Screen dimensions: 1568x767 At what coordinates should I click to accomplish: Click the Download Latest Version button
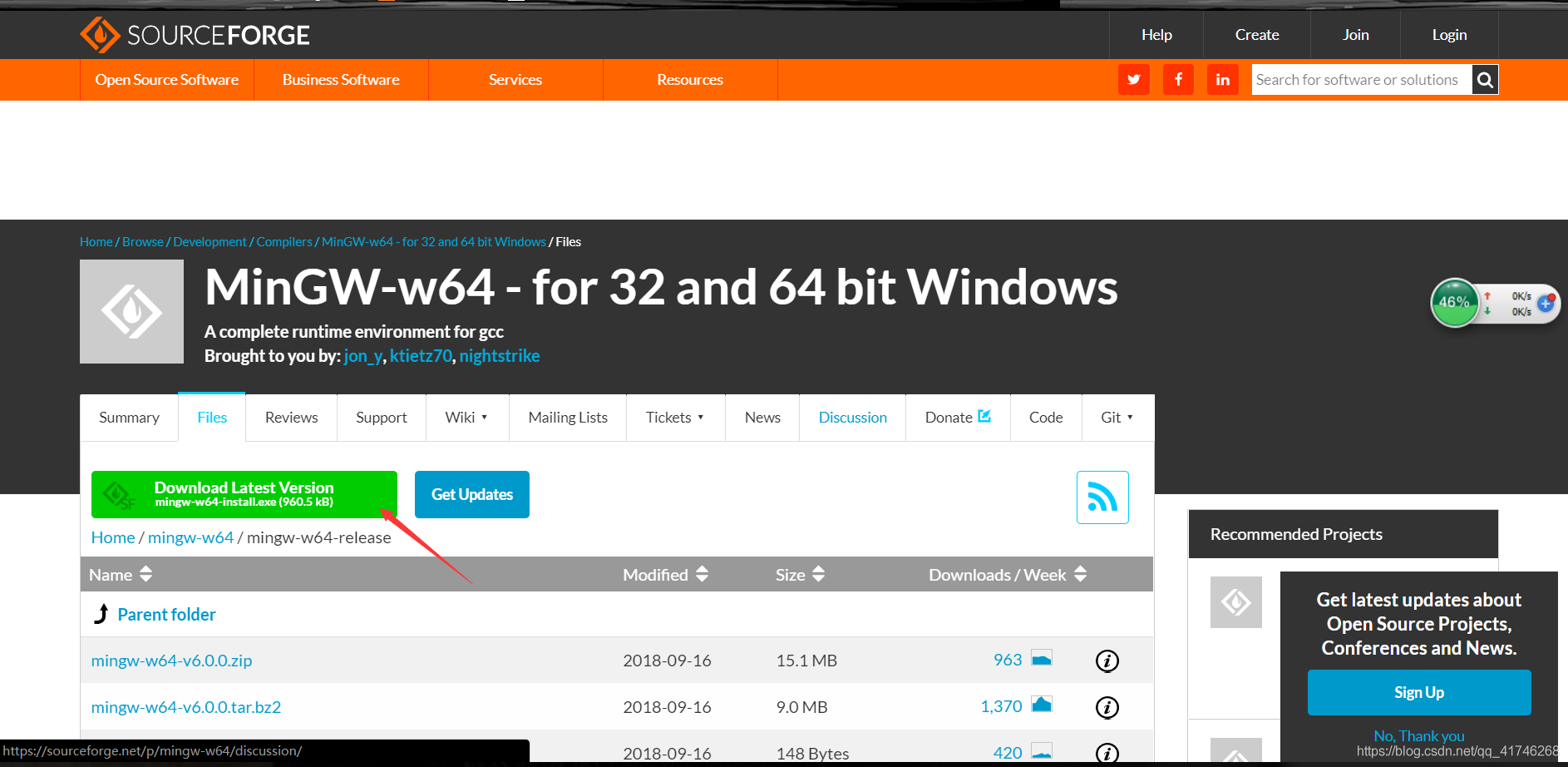coord(244,494)
